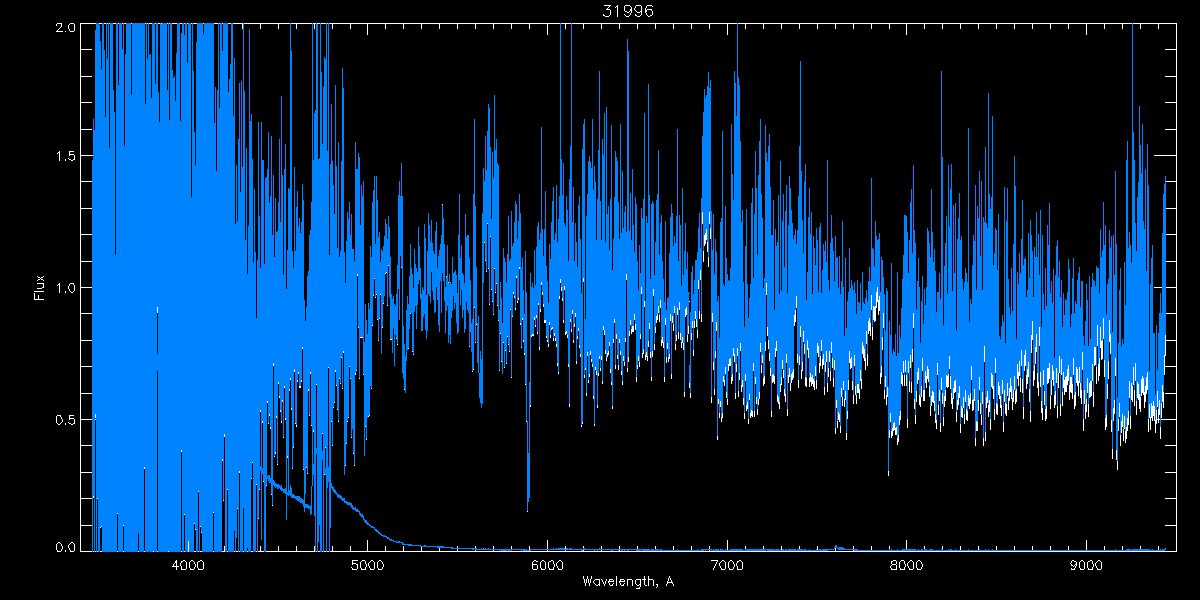Click the 2.0 flux tick label
1200x600 pixels.
point(66,27)
